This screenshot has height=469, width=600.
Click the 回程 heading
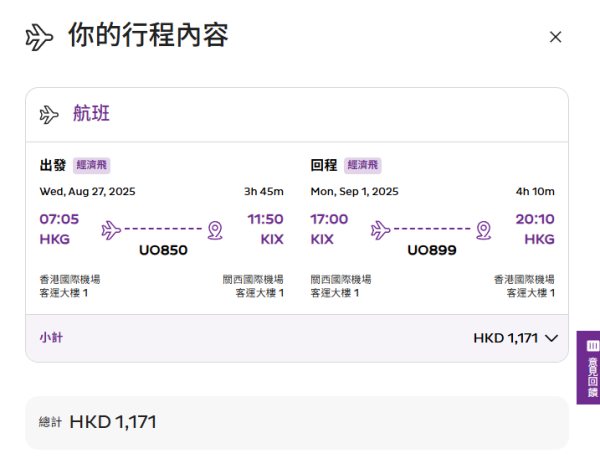point(324,165)
